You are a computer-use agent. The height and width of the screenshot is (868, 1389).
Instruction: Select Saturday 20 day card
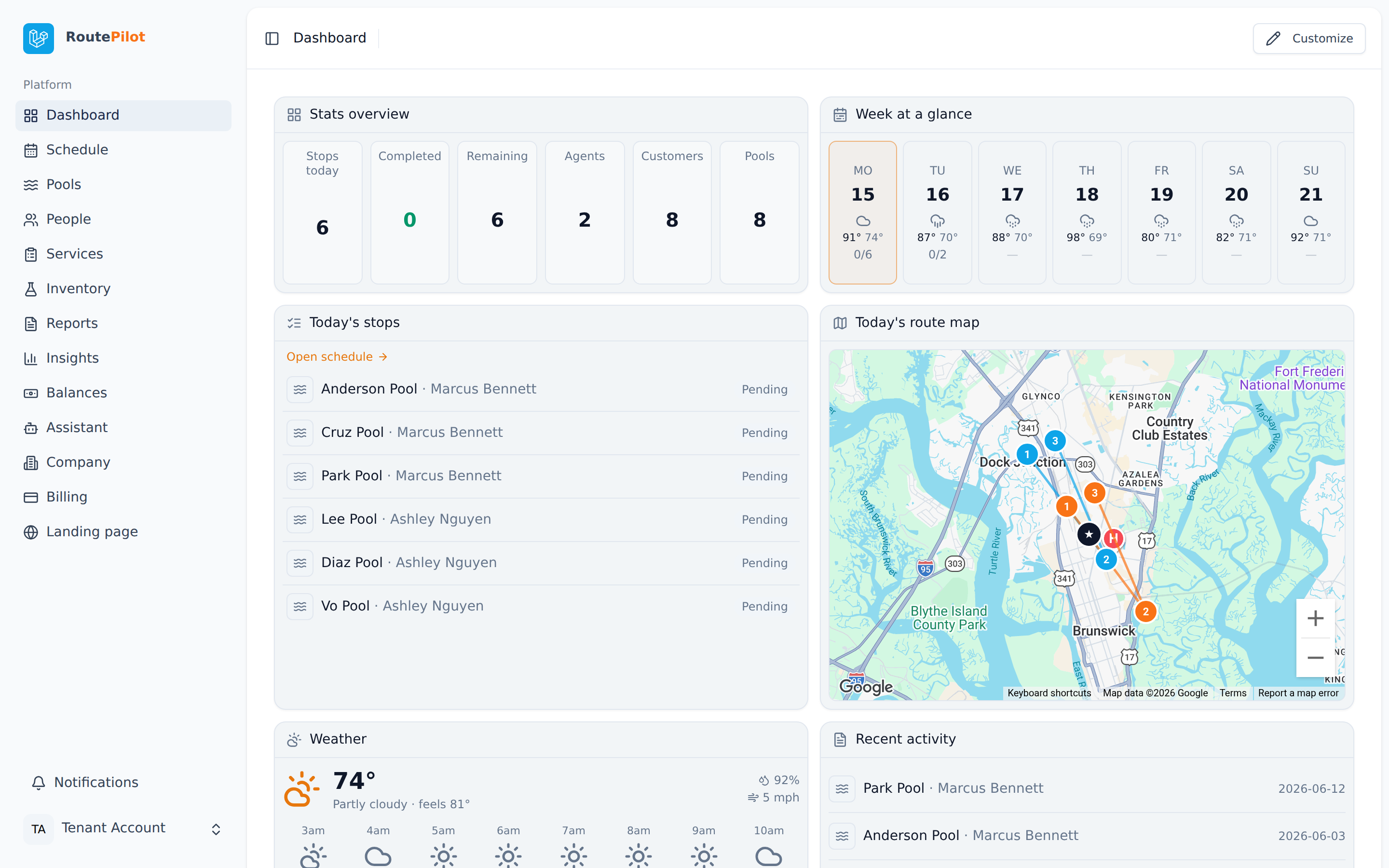tap(1236, 212)
